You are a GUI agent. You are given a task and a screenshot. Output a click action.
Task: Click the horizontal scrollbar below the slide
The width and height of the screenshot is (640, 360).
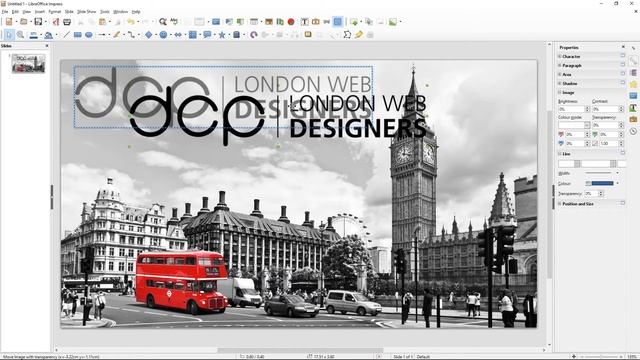point(300,350)
